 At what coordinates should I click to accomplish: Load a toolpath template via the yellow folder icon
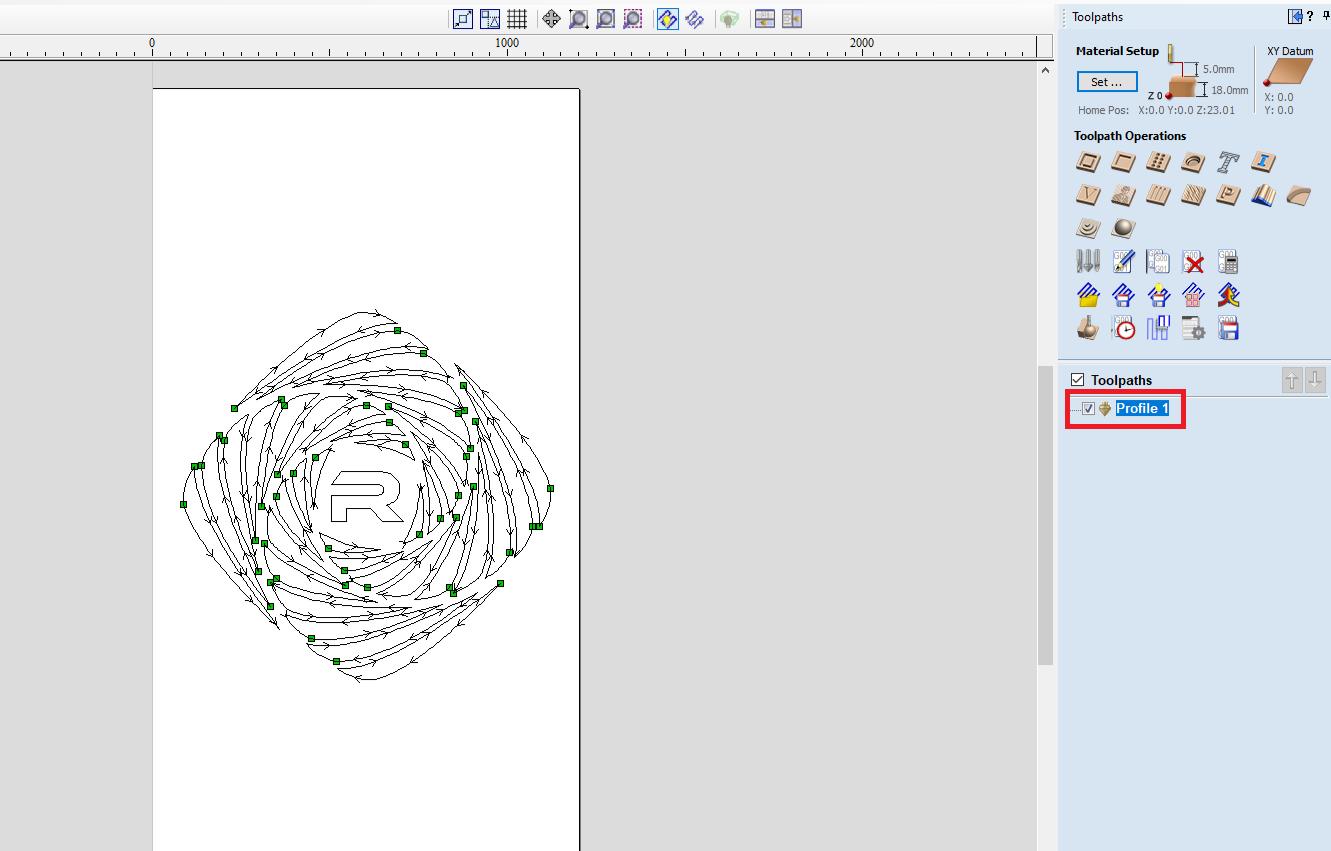click(x=1088, y=295)
